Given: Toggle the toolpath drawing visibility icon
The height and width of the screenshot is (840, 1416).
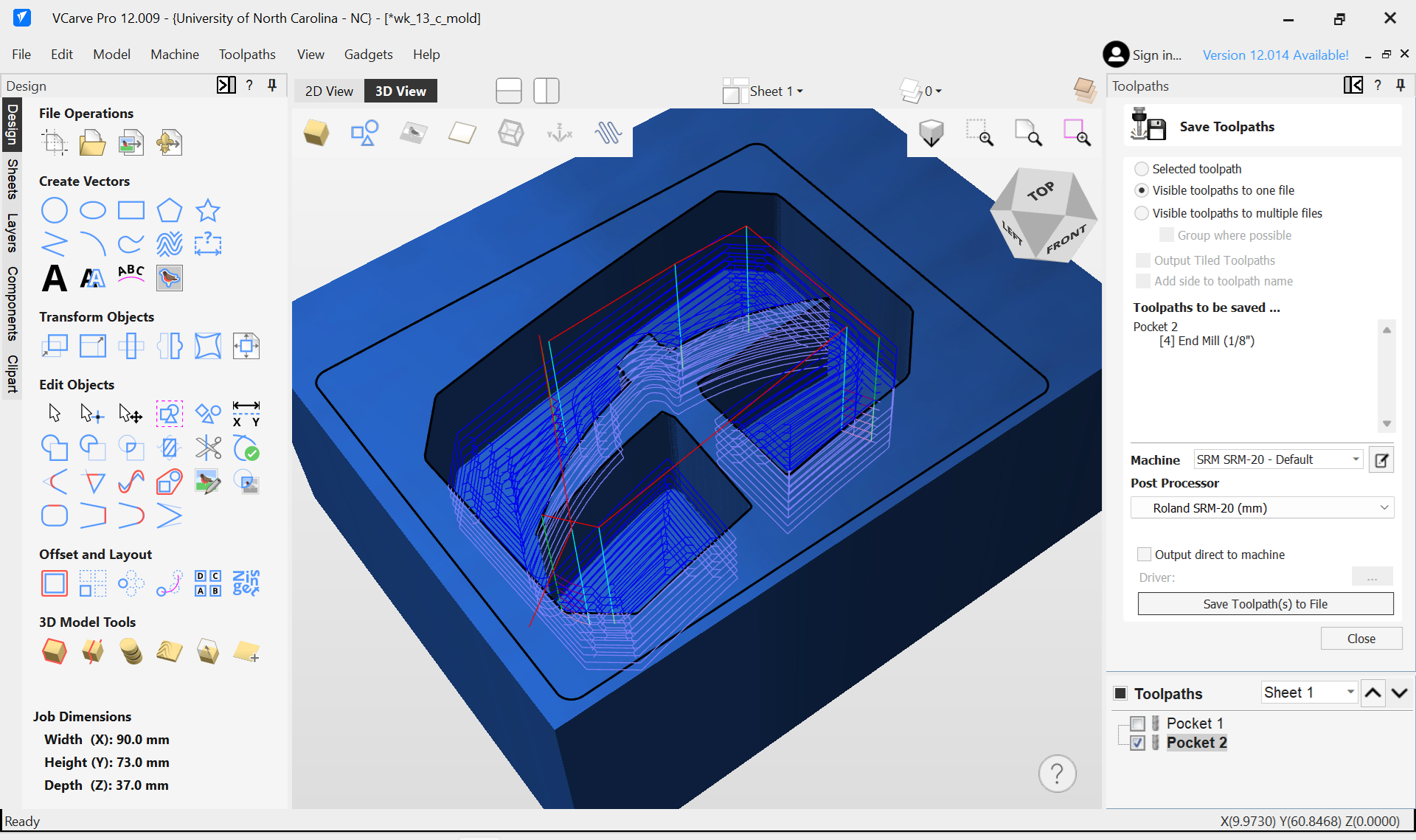Looking at the screenshot, I should 608,133.
